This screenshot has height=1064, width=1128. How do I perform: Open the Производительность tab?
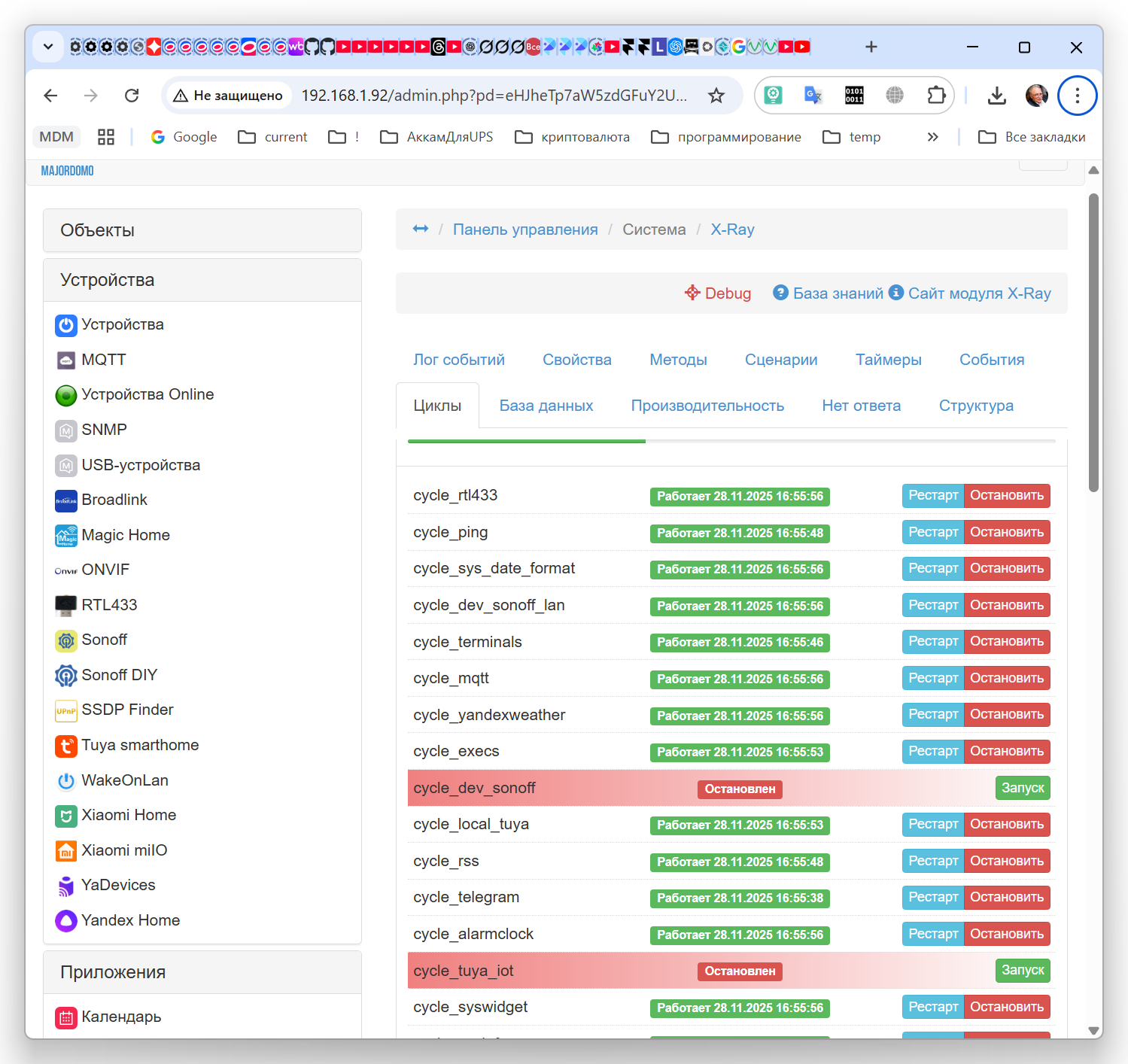click(x=707, y=406)
